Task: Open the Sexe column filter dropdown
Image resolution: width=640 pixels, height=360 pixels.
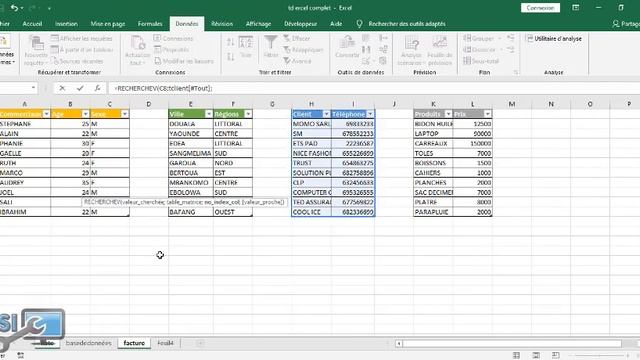Action: 124,114
